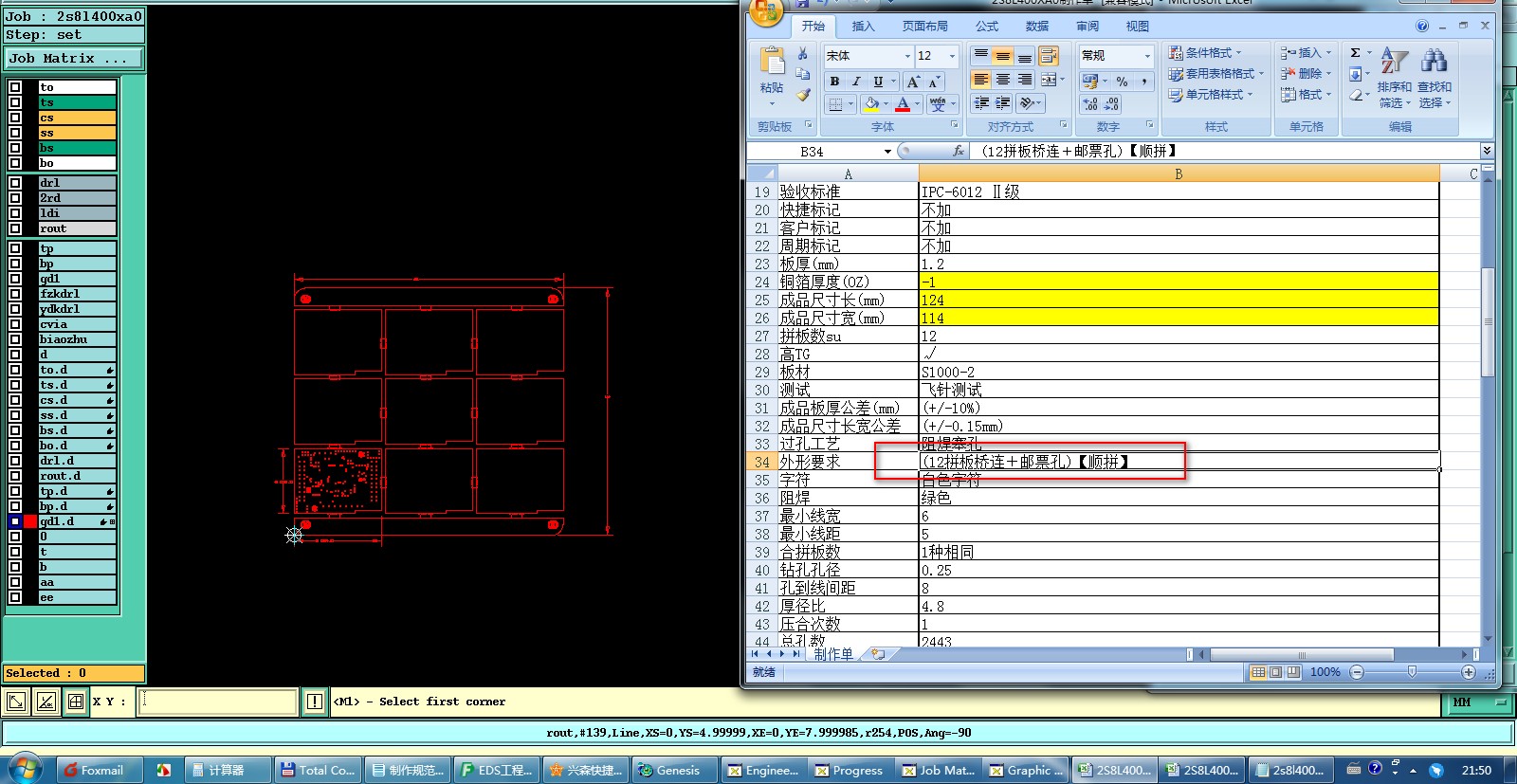The height and width of the screenshot is (784, 1517).
Task: Switch to the 插入 ribbon tab
Action: 863,27
